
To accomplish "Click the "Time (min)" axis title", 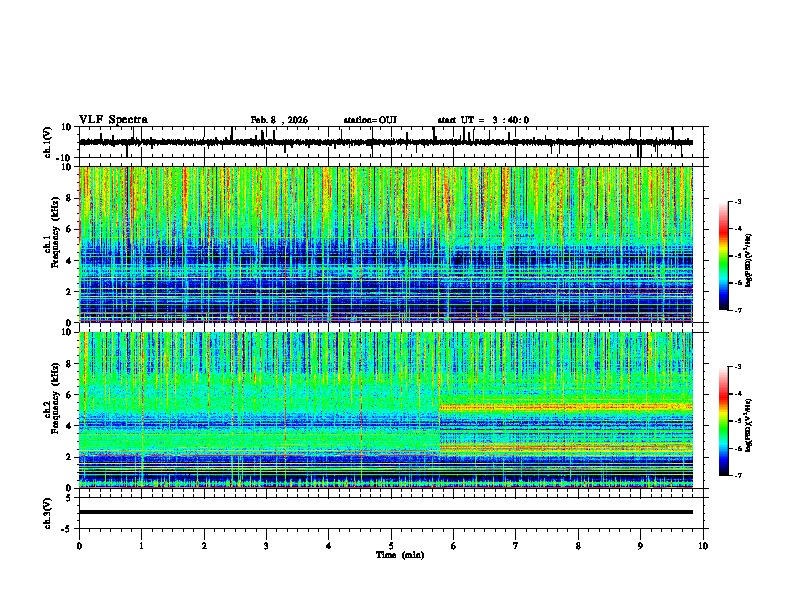I will (400, 555).
